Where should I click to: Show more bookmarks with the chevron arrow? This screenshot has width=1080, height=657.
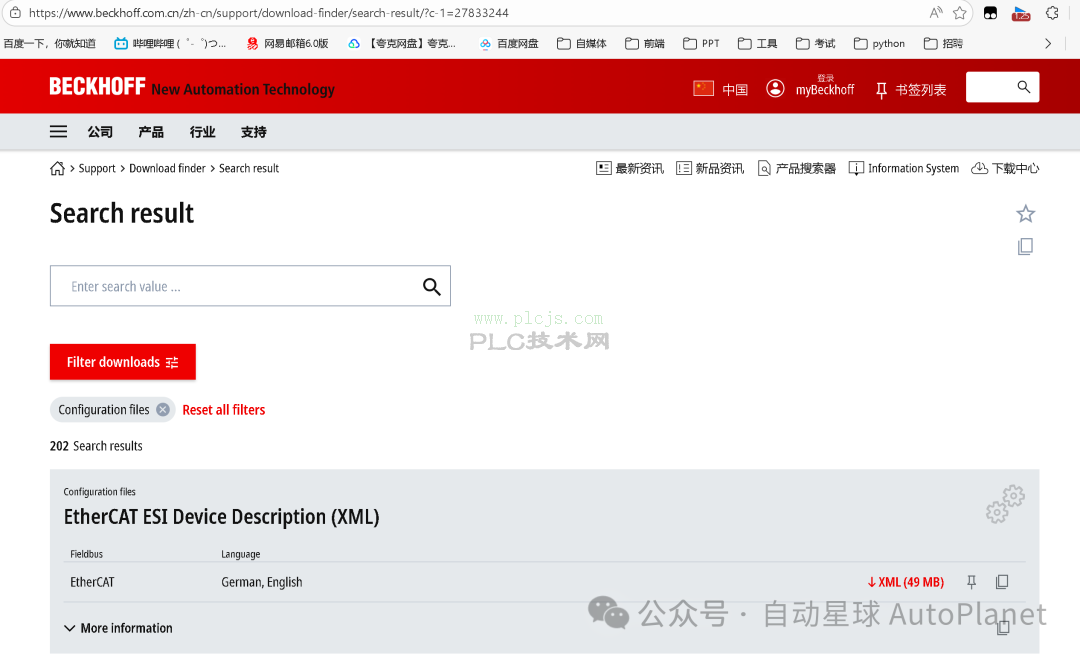1048,43
